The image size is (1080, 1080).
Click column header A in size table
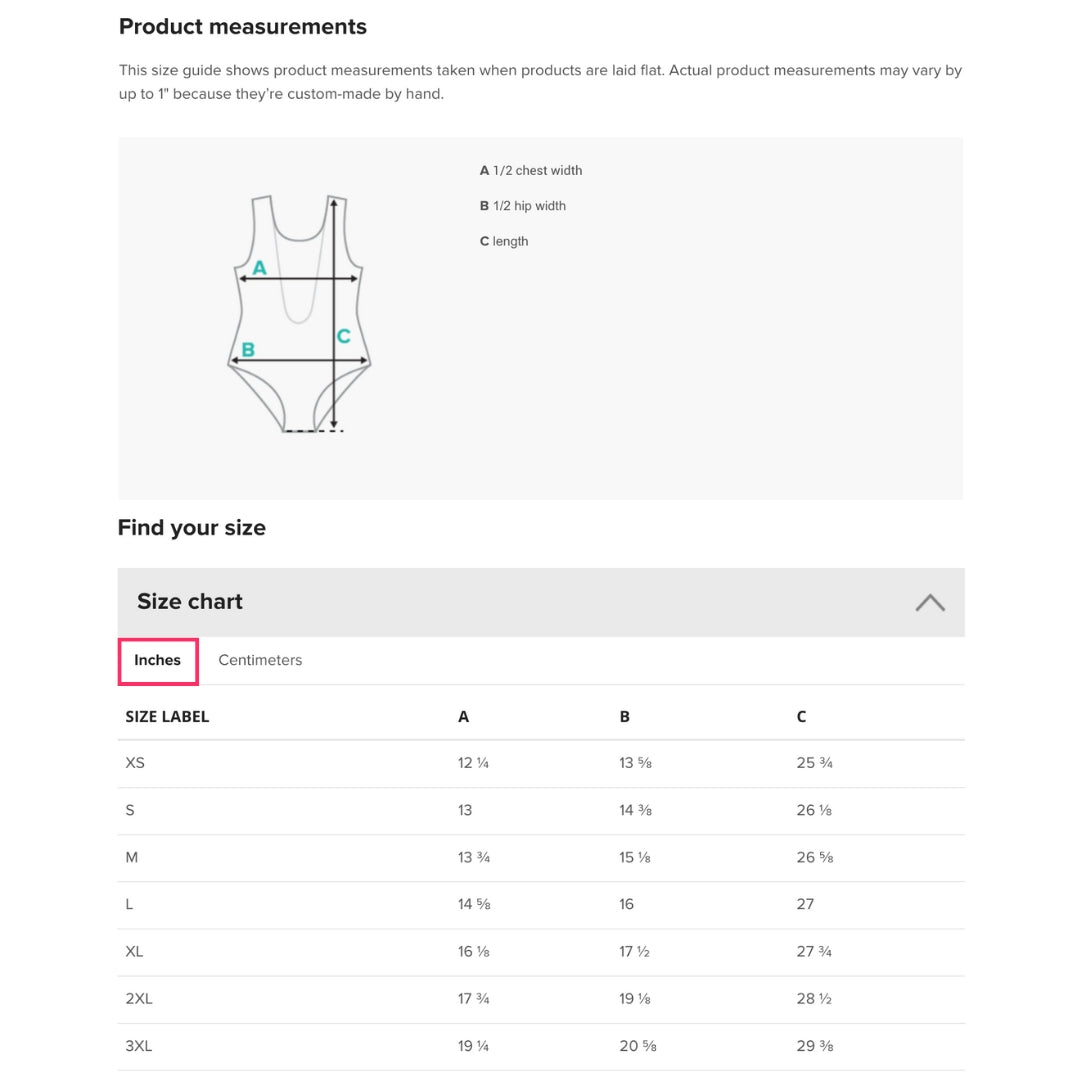[x=463, y=716]
